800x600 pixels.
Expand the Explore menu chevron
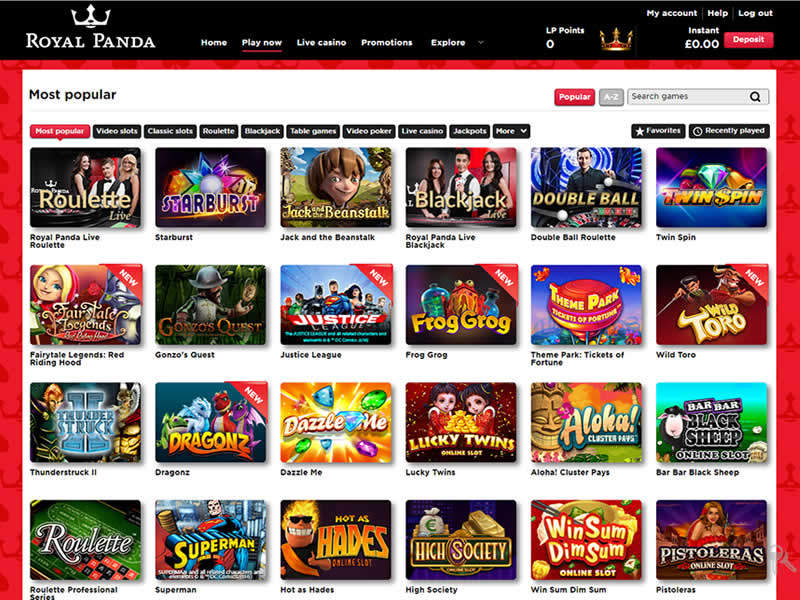click(x=481, y=43)
